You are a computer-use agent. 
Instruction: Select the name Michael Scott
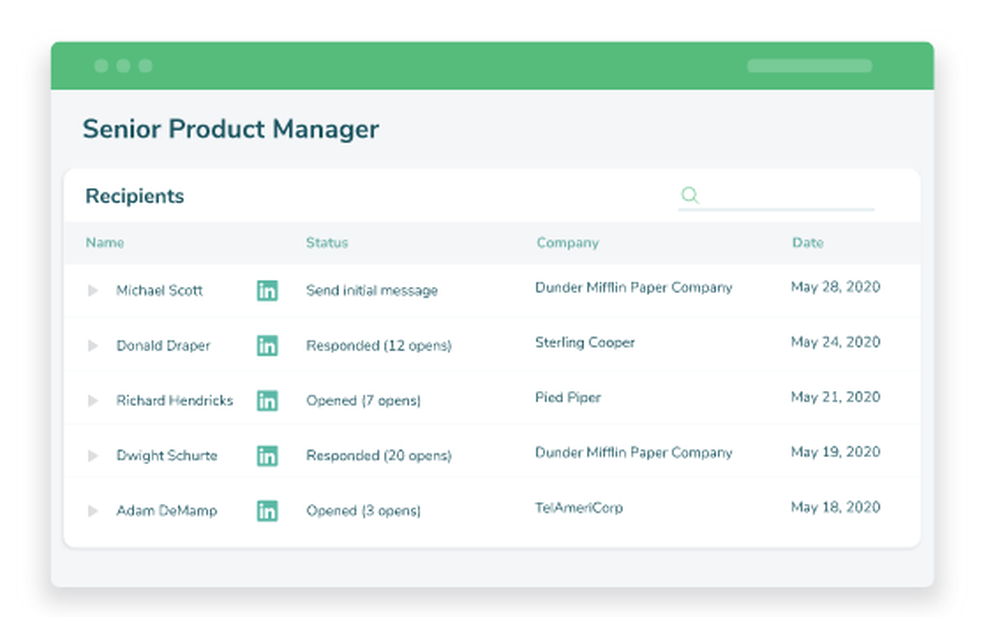coord(159,290)
